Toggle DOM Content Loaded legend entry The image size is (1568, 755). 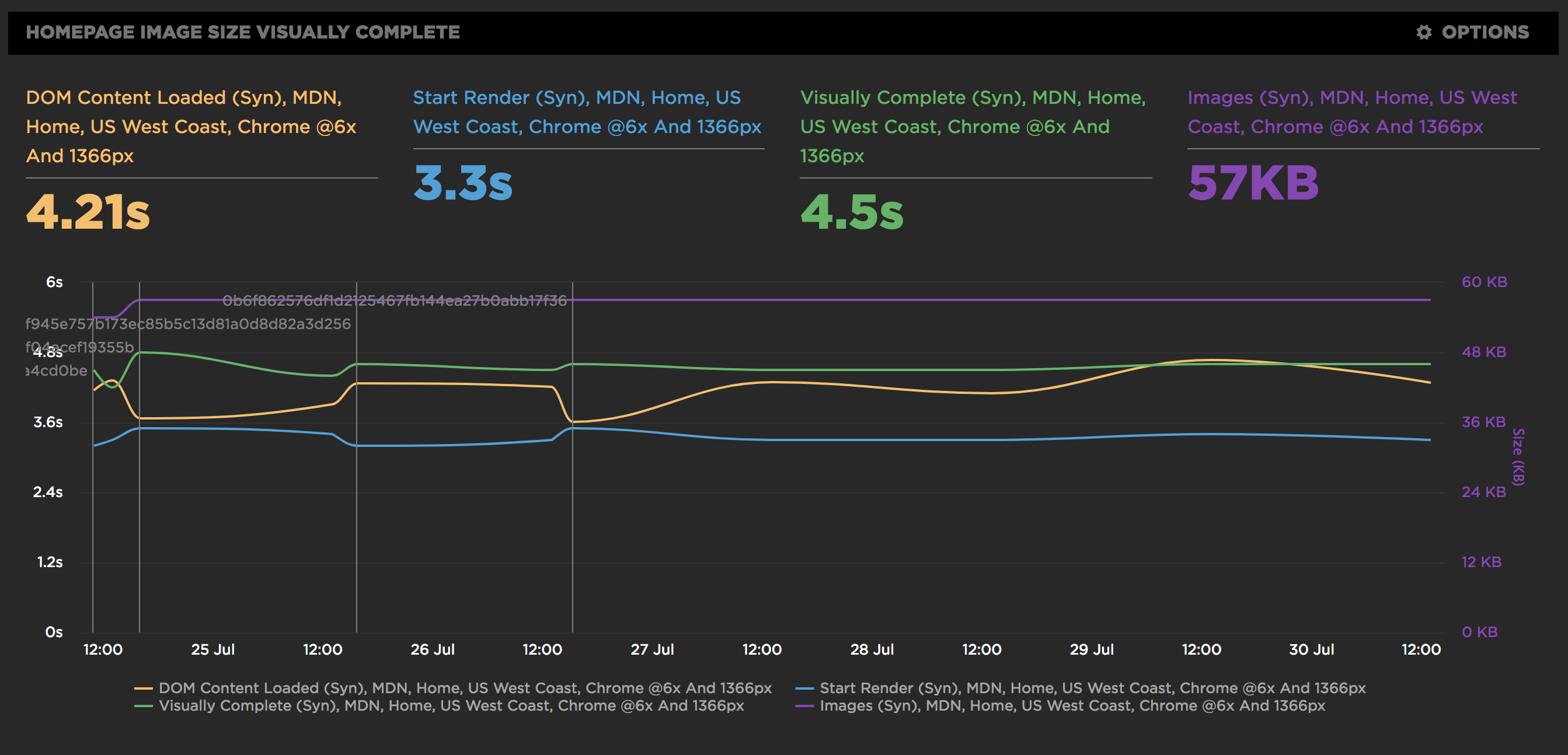click(465, 687)
